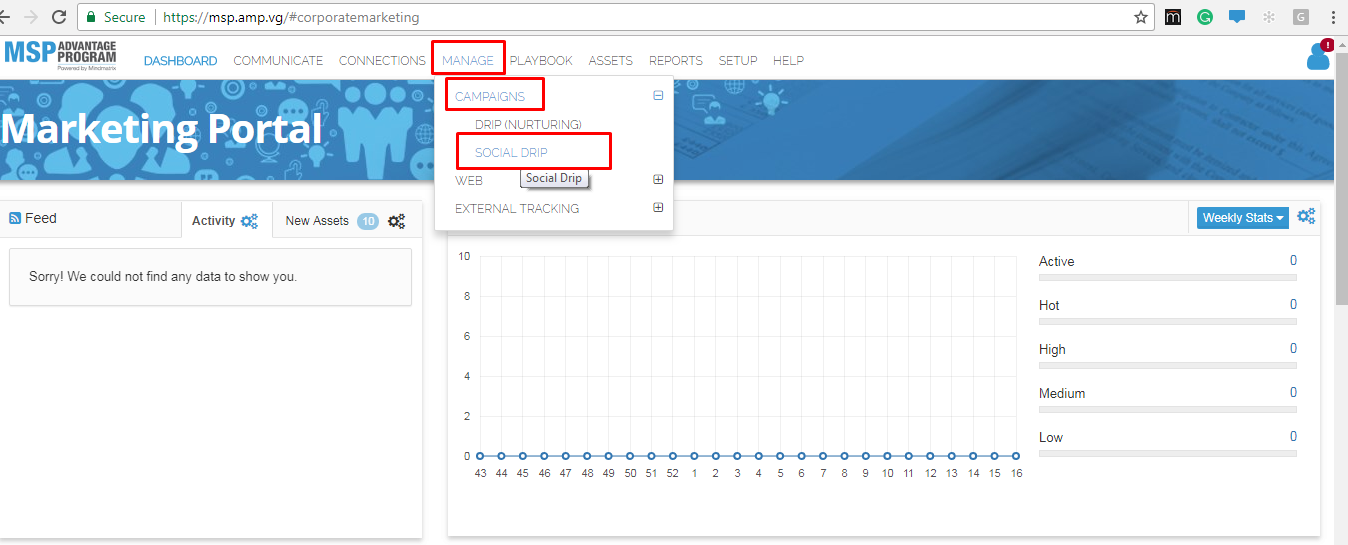Open the CONNECTIONS menu
The height and width of the screenshot is (545, 1348).
382,61
